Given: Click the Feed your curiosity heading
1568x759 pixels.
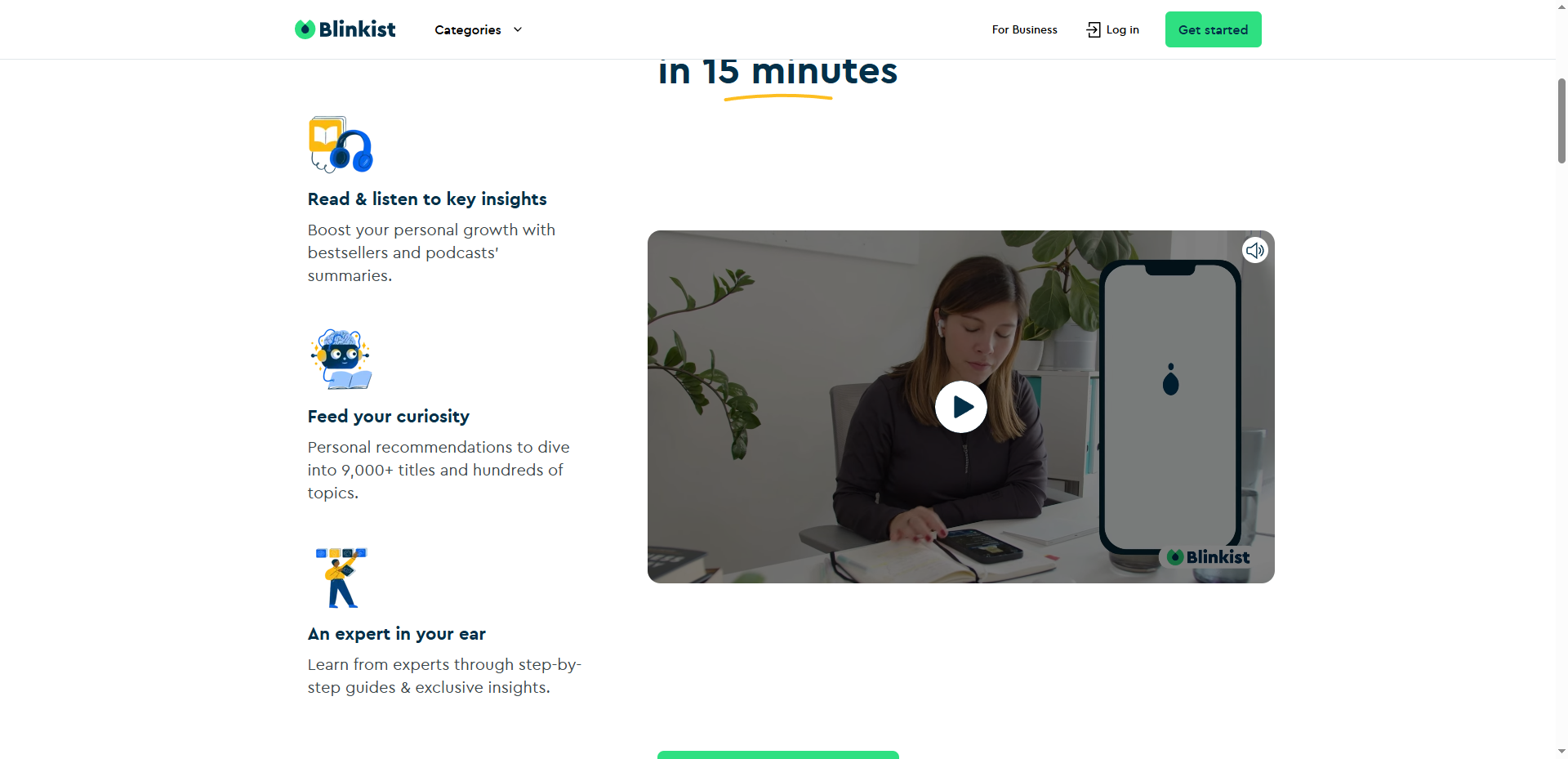Looking at the screenshot, I should tap(389, 417).
